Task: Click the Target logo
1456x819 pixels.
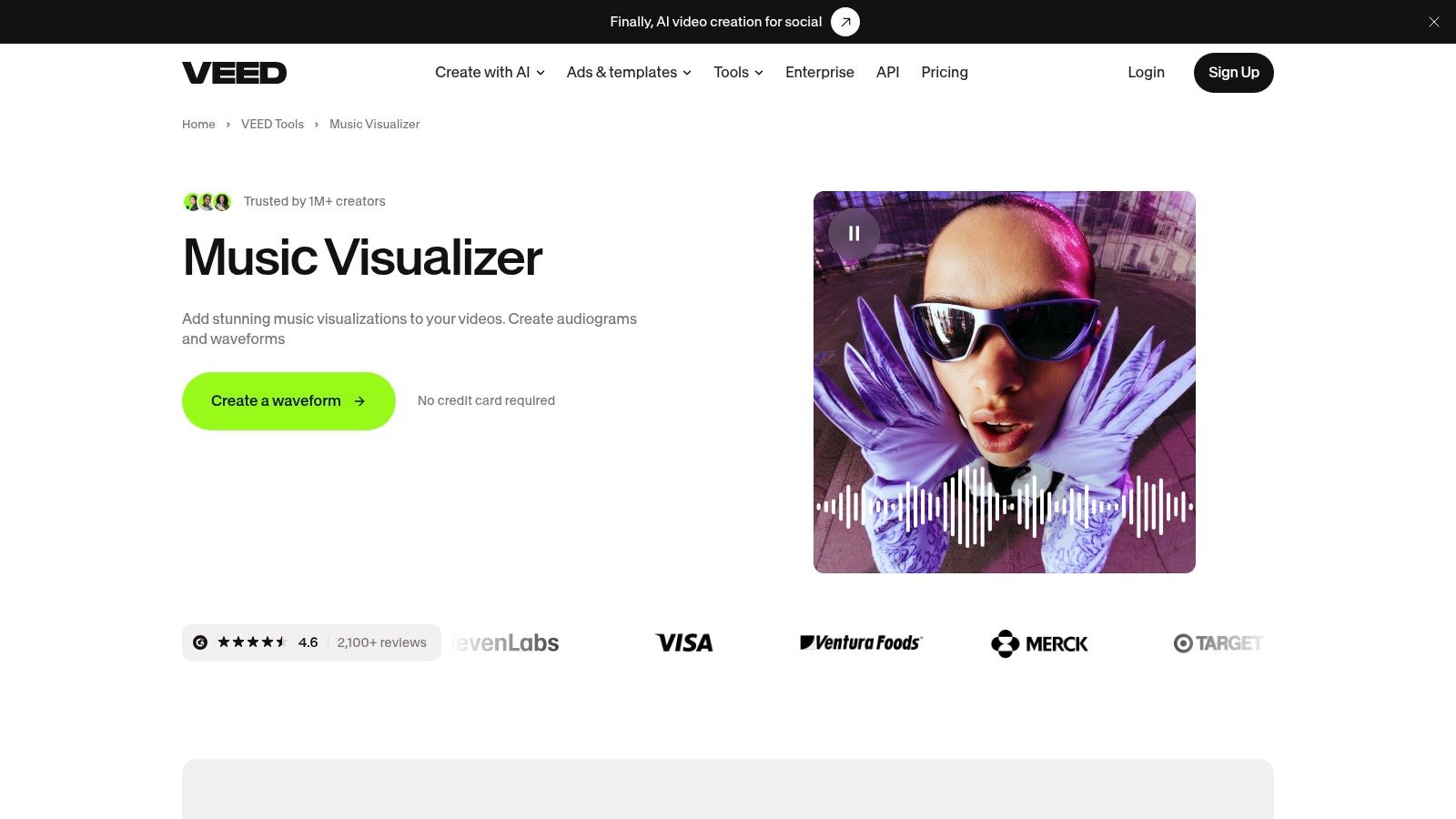Action: (1218, 643)
